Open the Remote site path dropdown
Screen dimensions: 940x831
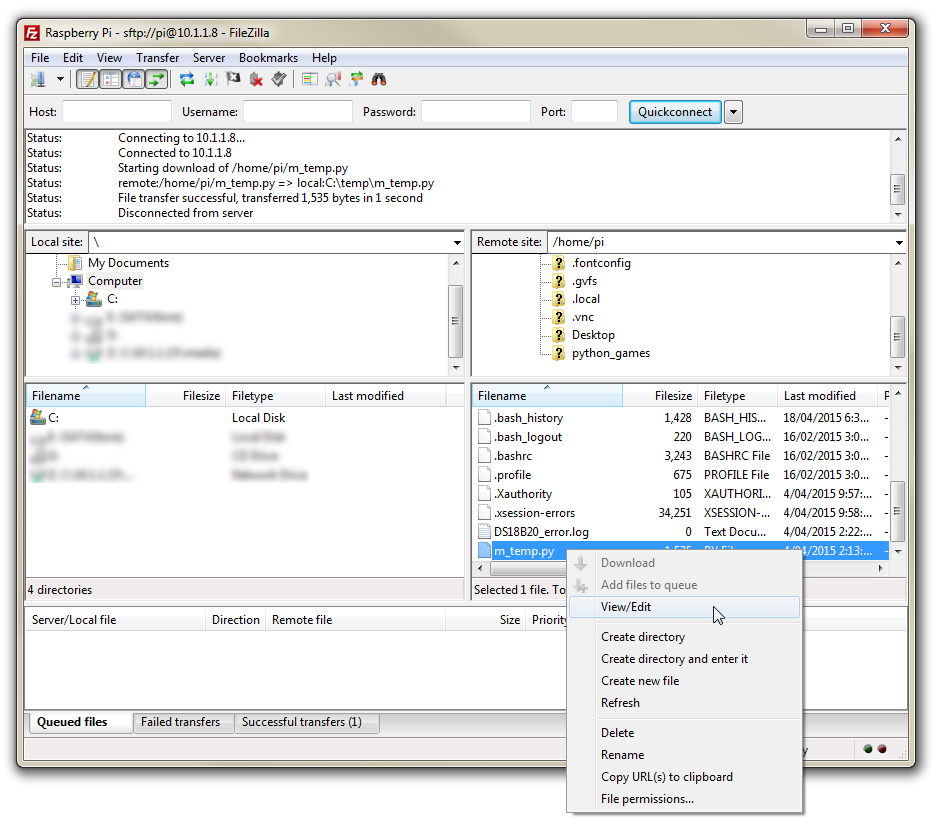click(x=898, y=241)
